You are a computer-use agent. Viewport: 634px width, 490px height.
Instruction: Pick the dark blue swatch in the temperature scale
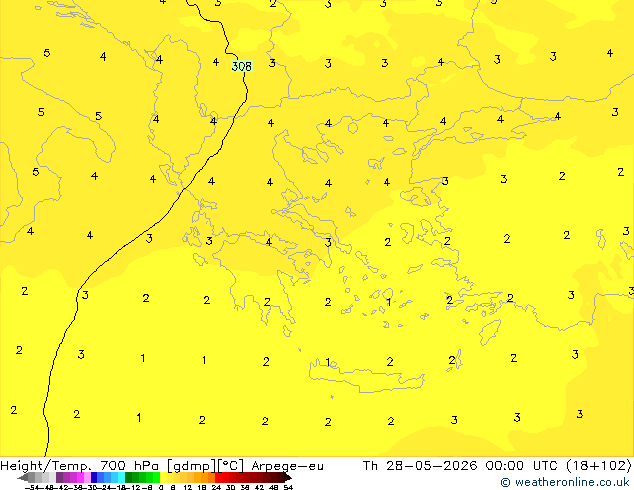(x=94, y=477)
